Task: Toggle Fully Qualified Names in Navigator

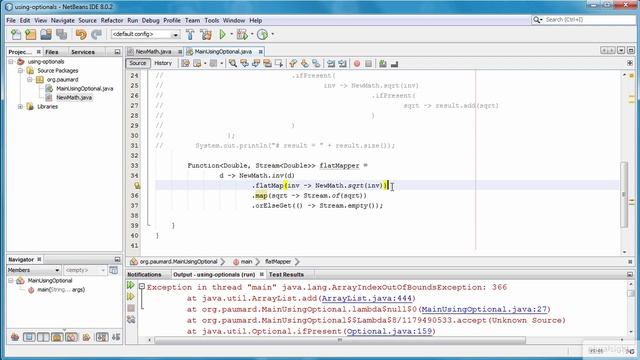Action: tap(87, 337)
